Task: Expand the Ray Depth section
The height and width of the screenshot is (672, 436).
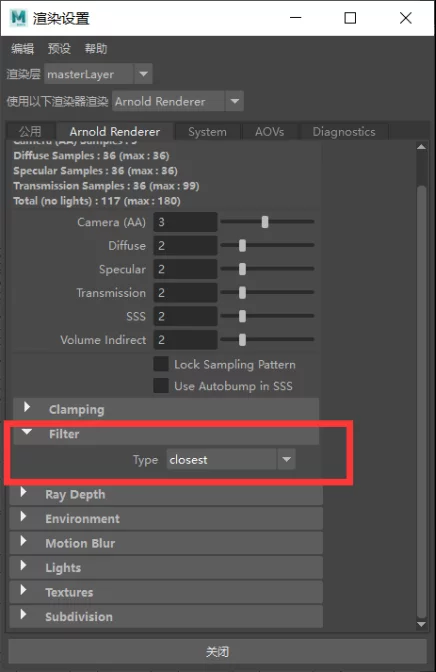Action: pyautogui.click(x=166, y=494)
